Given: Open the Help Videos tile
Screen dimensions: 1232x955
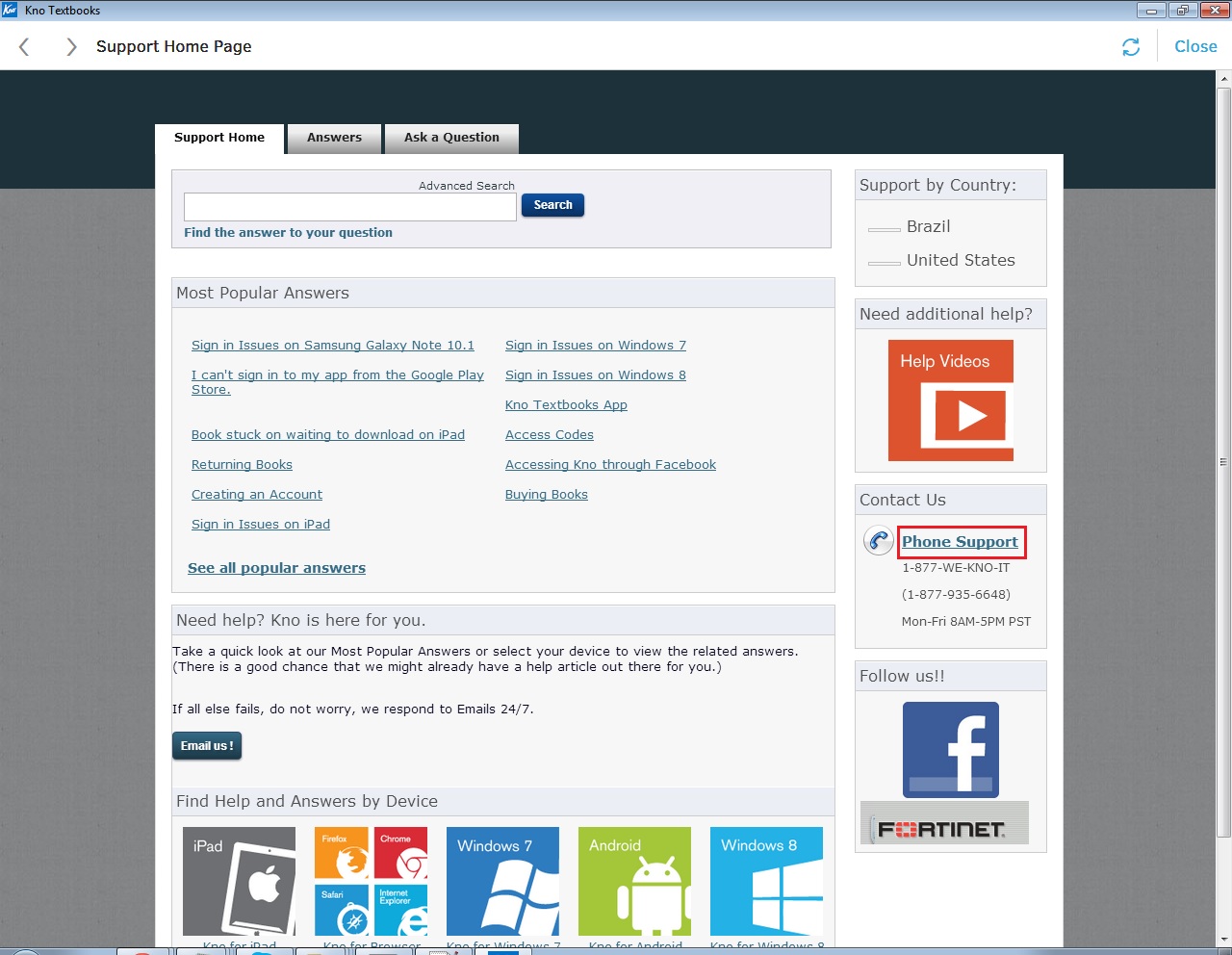Looking at the screenshot, I should click(x=951, y=400).
